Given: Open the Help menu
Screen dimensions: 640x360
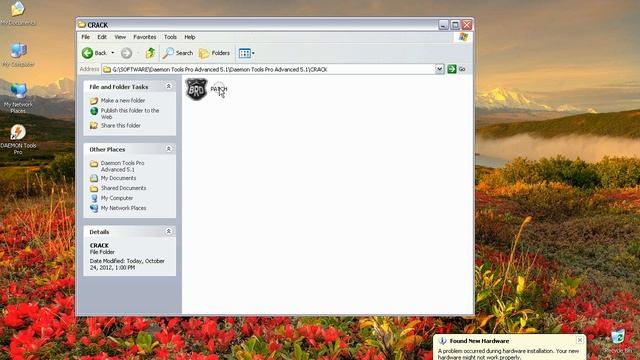Looking at the screenshot, I should pos(190,37).
